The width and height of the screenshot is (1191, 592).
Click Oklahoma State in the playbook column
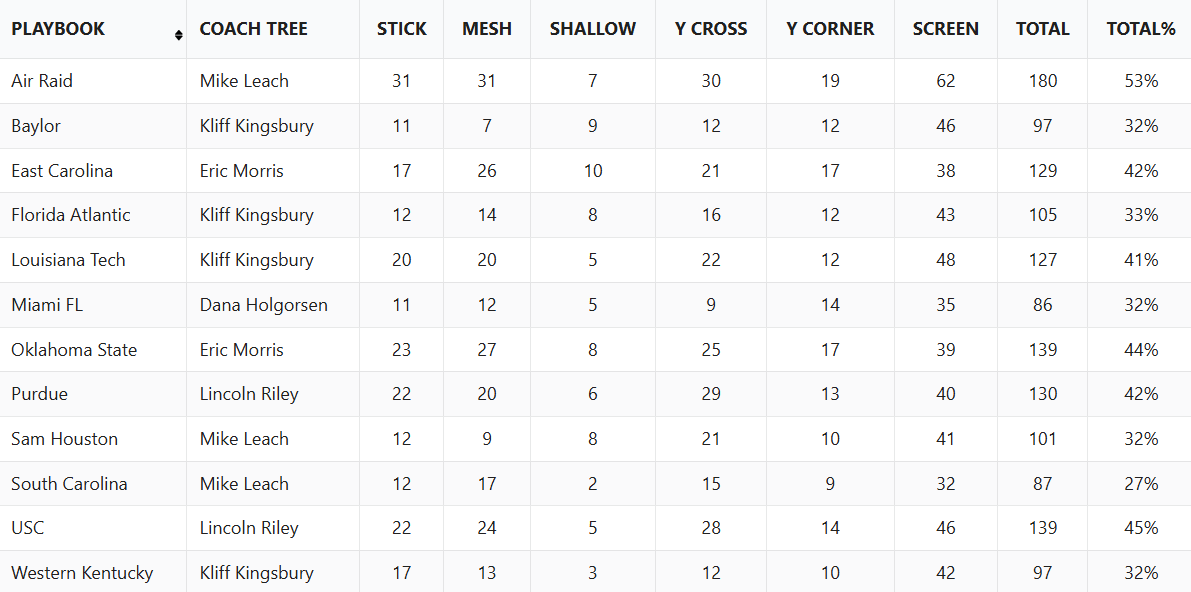point(74,350)
